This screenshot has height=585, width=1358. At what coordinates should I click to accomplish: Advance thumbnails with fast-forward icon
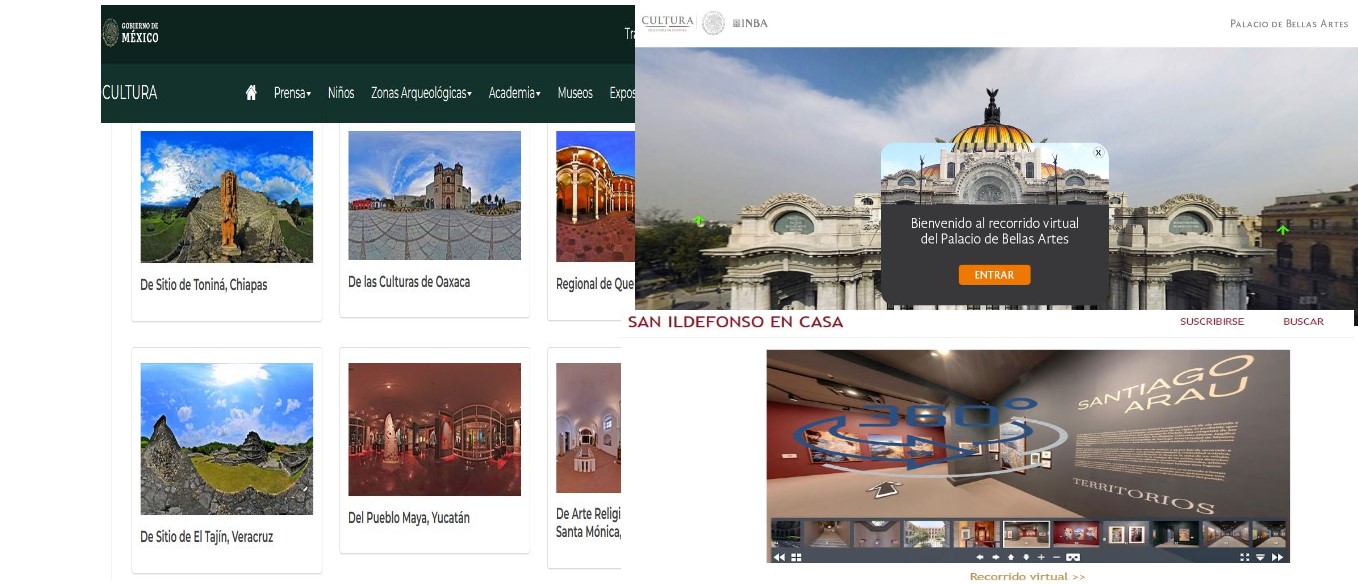1277,557
